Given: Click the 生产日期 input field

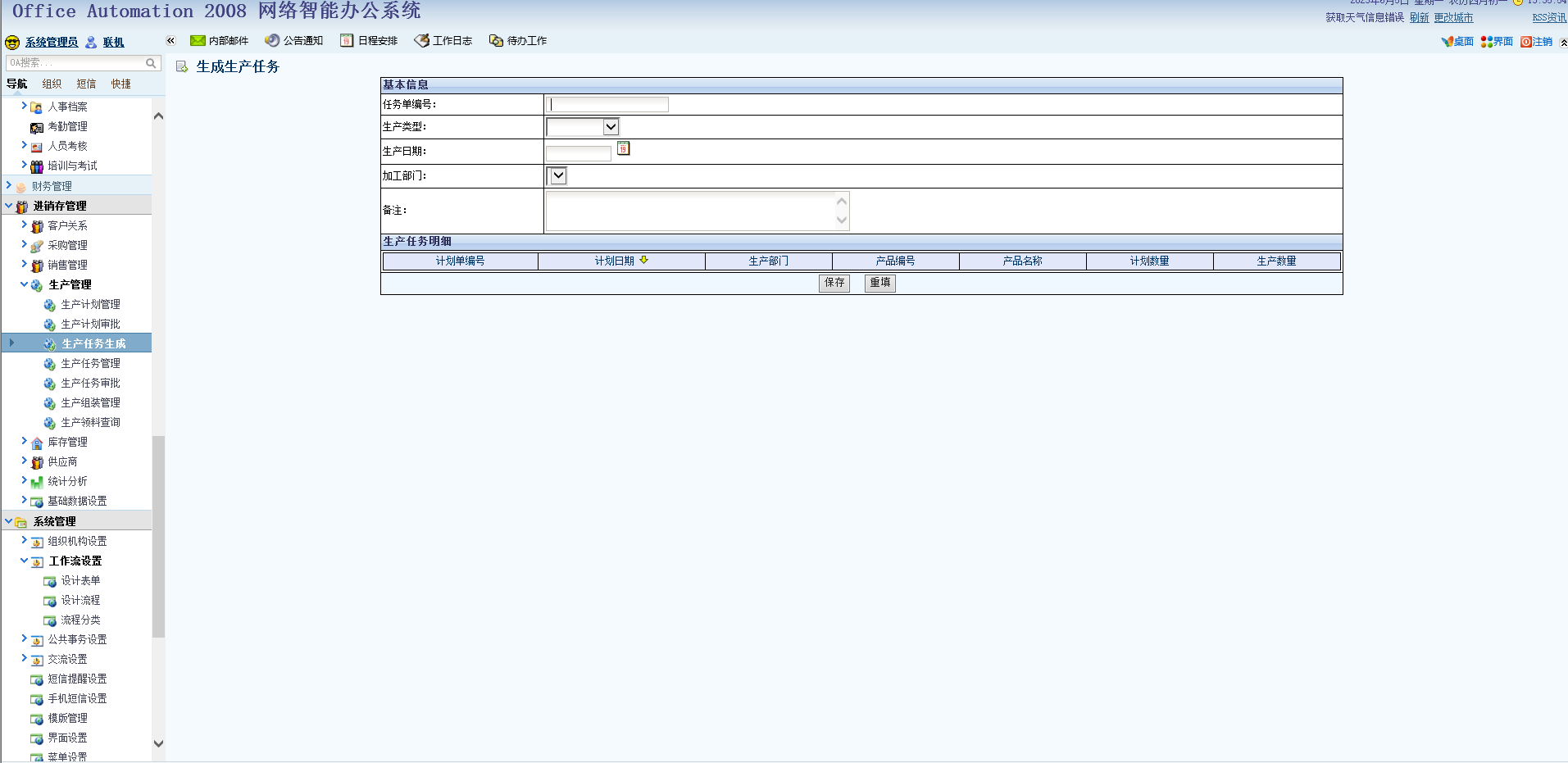Looking at the screenshot, I should [579, 152].
